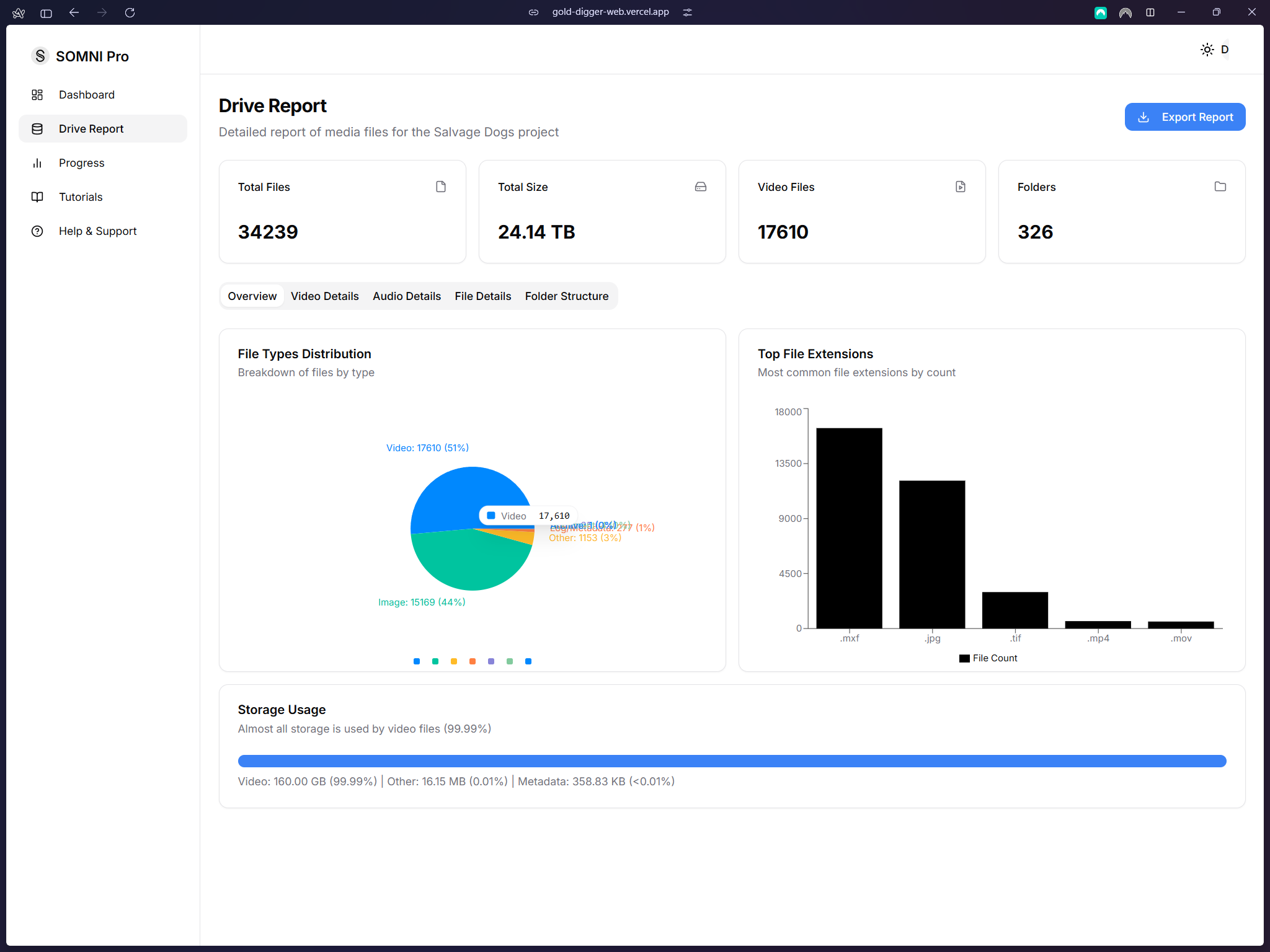Viewport: 1270px width, 952px height.
Task: Click the hard drive icon on Total Size card
Action: (x=700, y=186)
